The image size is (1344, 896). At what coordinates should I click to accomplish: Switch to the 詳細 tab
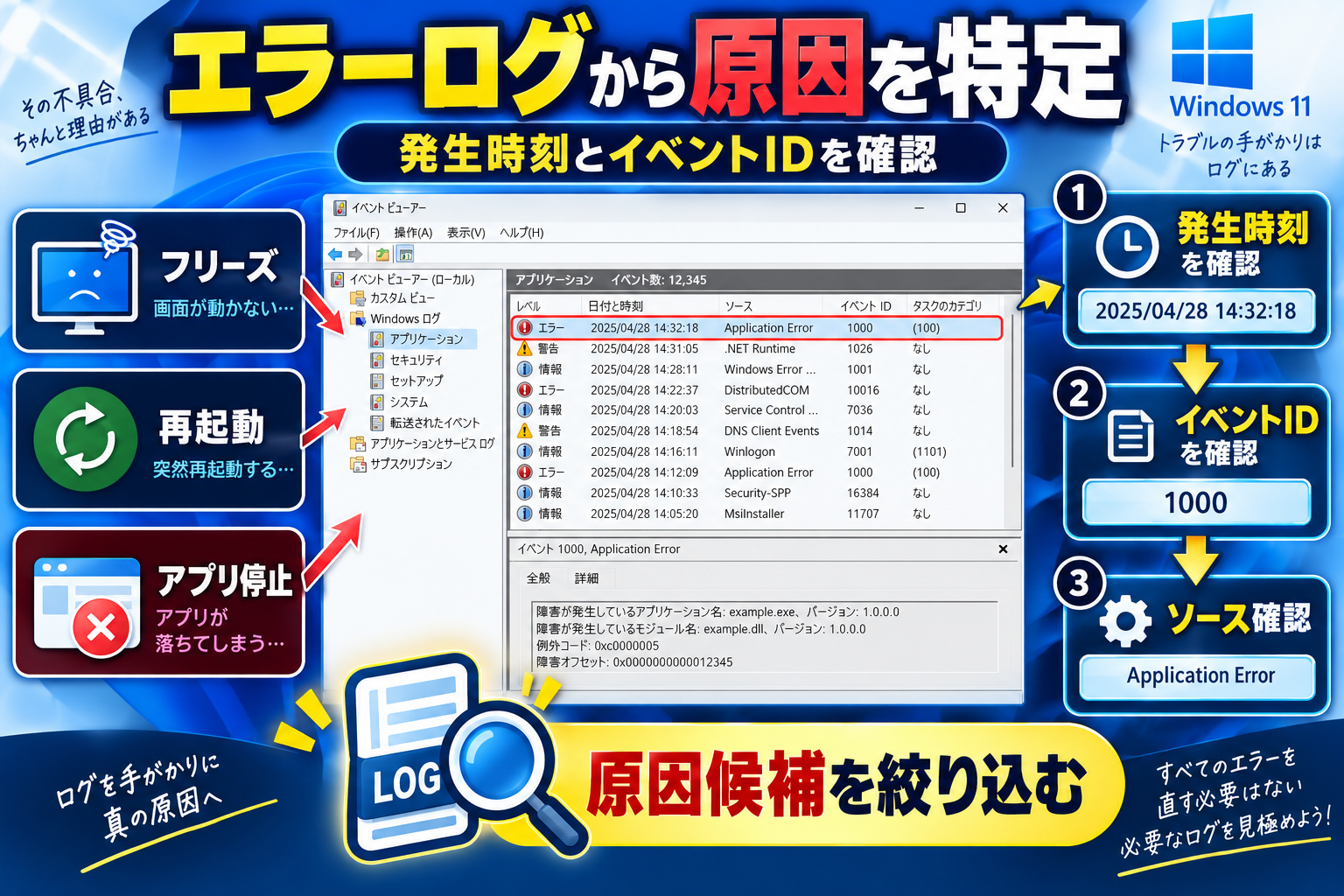click(587, 578)
